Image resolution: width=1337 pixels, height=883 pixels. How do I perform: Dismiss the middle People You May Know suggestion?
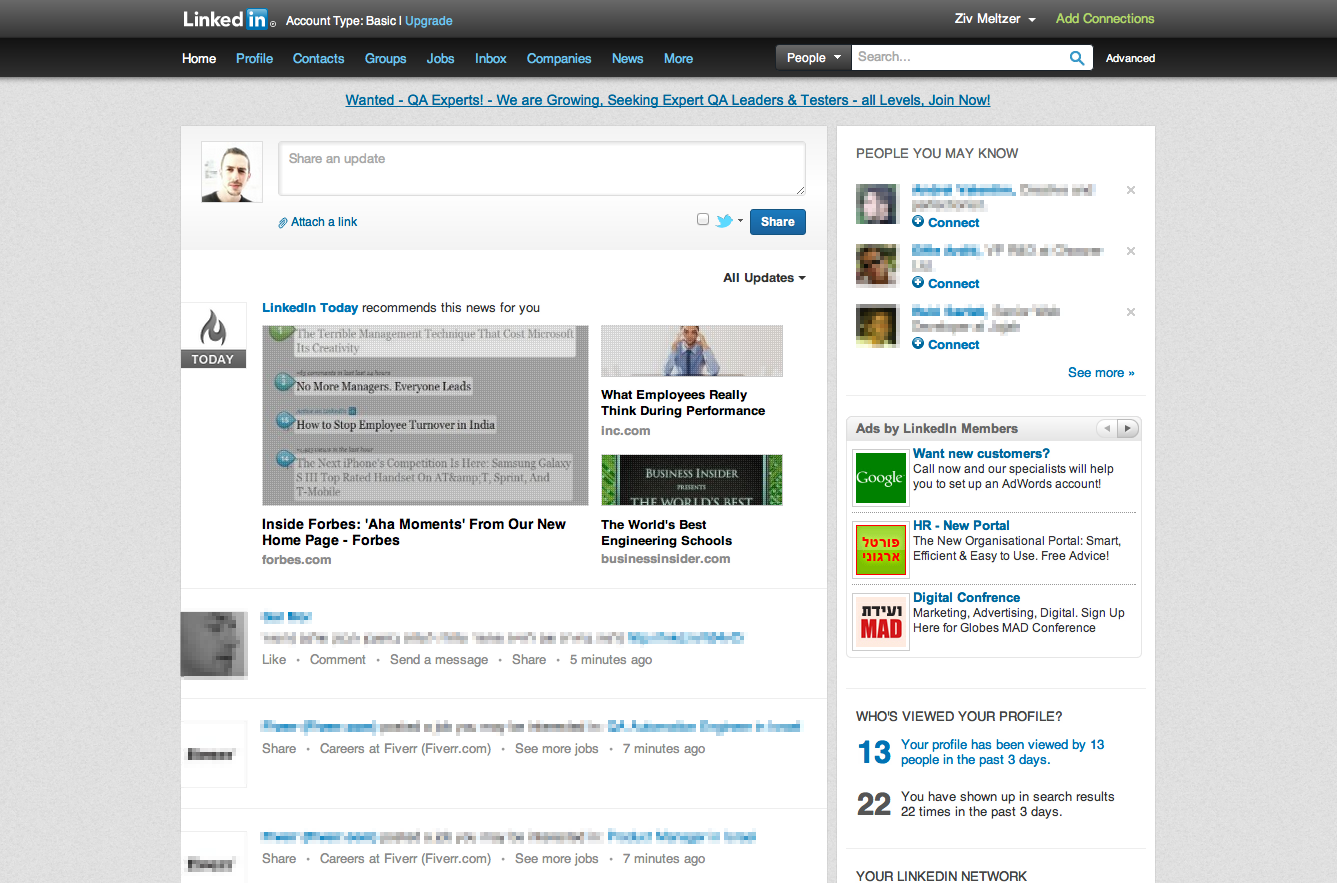coord(1131,251)
